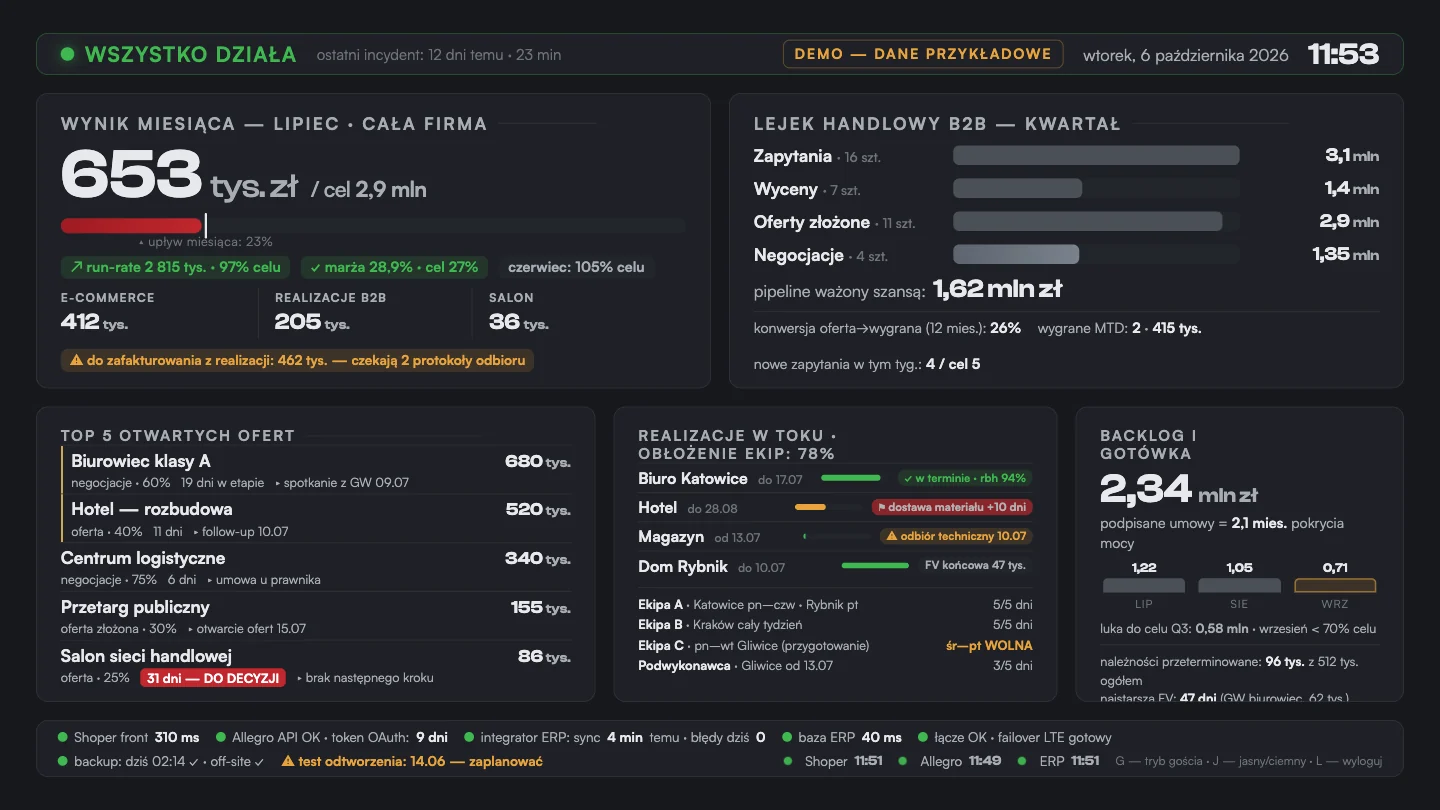Click the Biuro Katowice project name
Screen dimensions: 1440x810
(692, 478)
